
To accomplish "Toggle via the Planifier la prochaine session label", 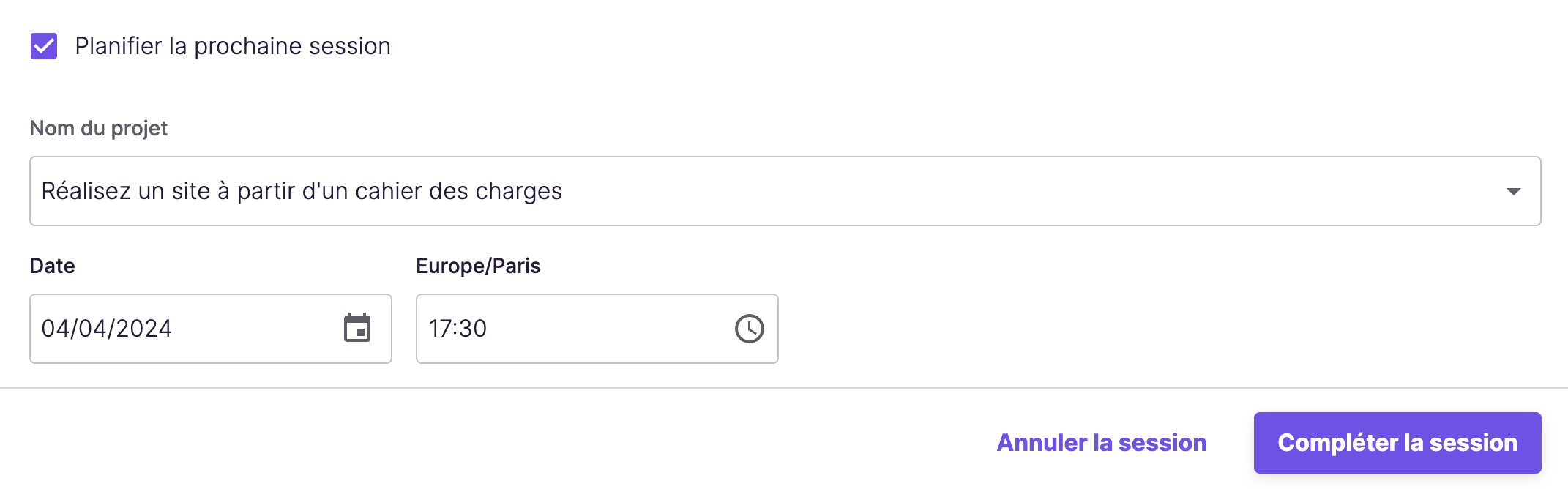I will point(233,46).
